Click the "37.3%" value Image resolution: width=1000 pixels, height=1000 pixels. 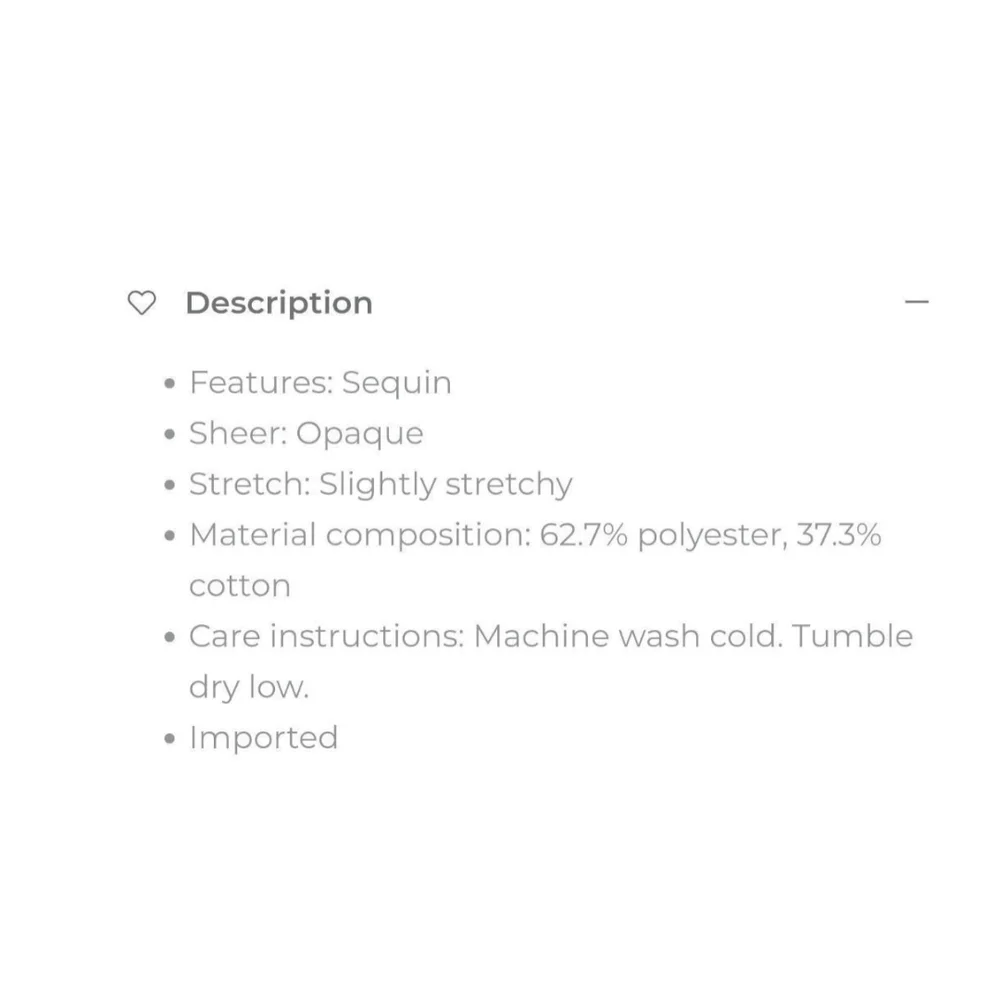[x=838, y=535]
